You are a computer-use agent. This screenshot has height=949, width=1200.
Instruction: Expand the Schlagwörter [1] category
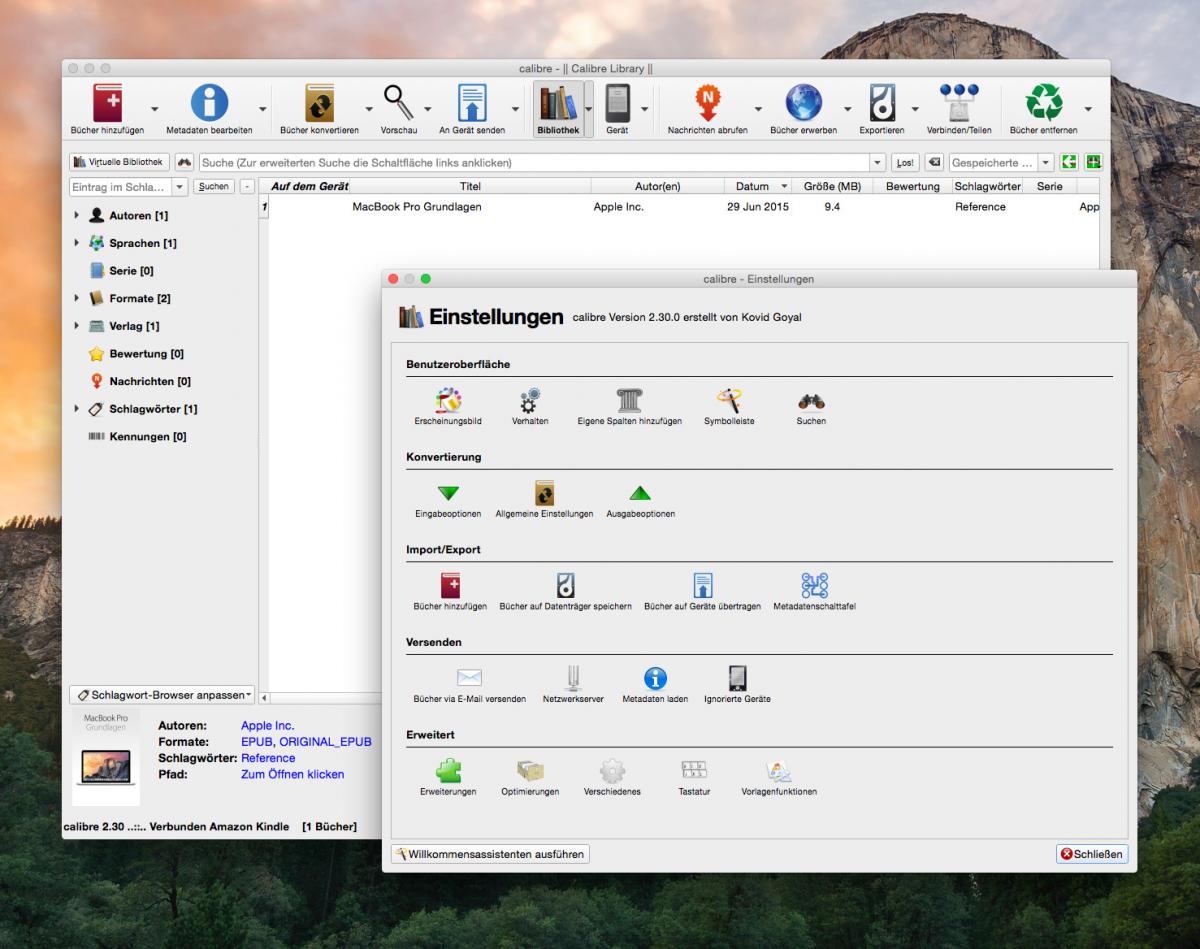click(77, 409)
